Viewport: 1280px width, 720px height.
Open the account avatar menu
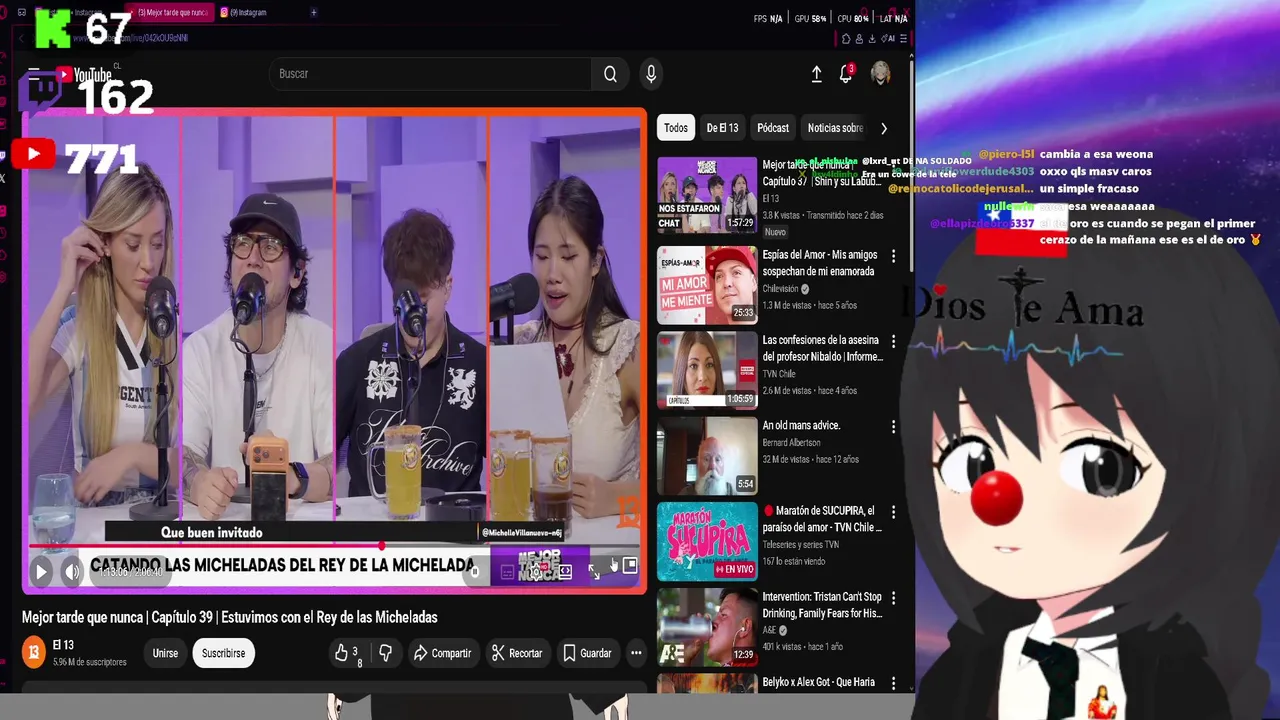(881, 73)
